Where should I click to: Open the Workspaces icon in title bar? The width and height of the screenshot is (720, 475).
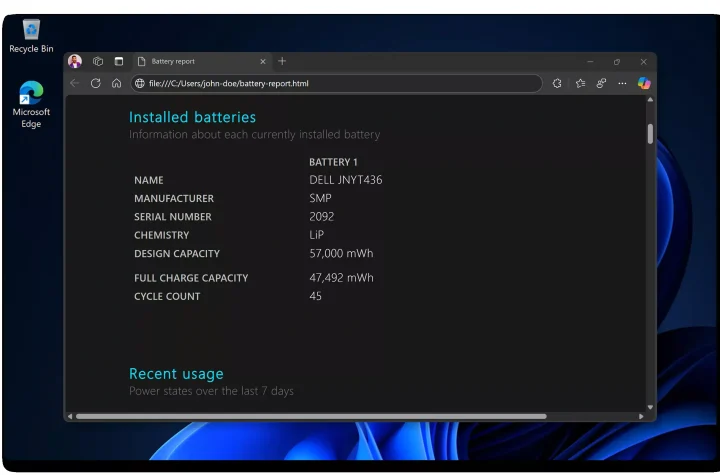pyautogui.click(x=98, y=61)
